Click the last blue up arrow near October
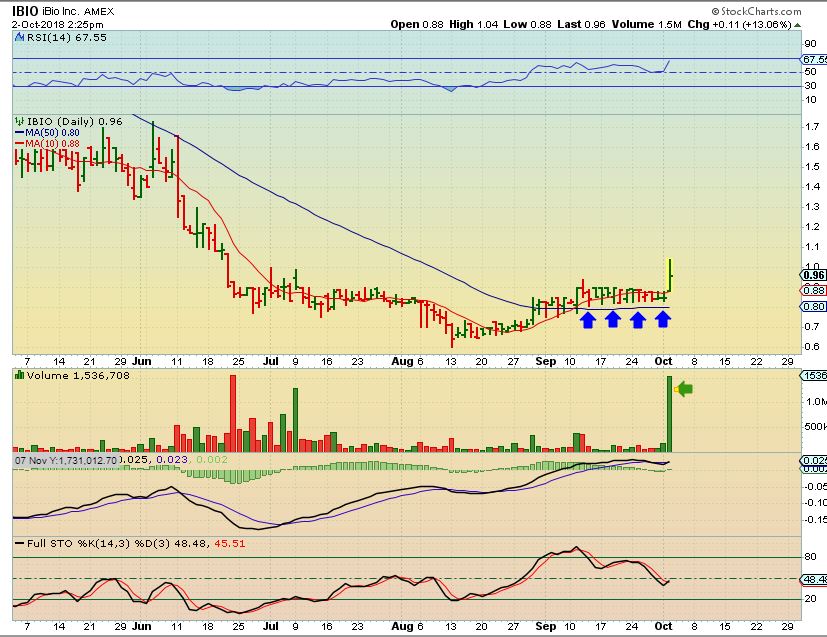The image size is (827, 637). pos(663,319)
